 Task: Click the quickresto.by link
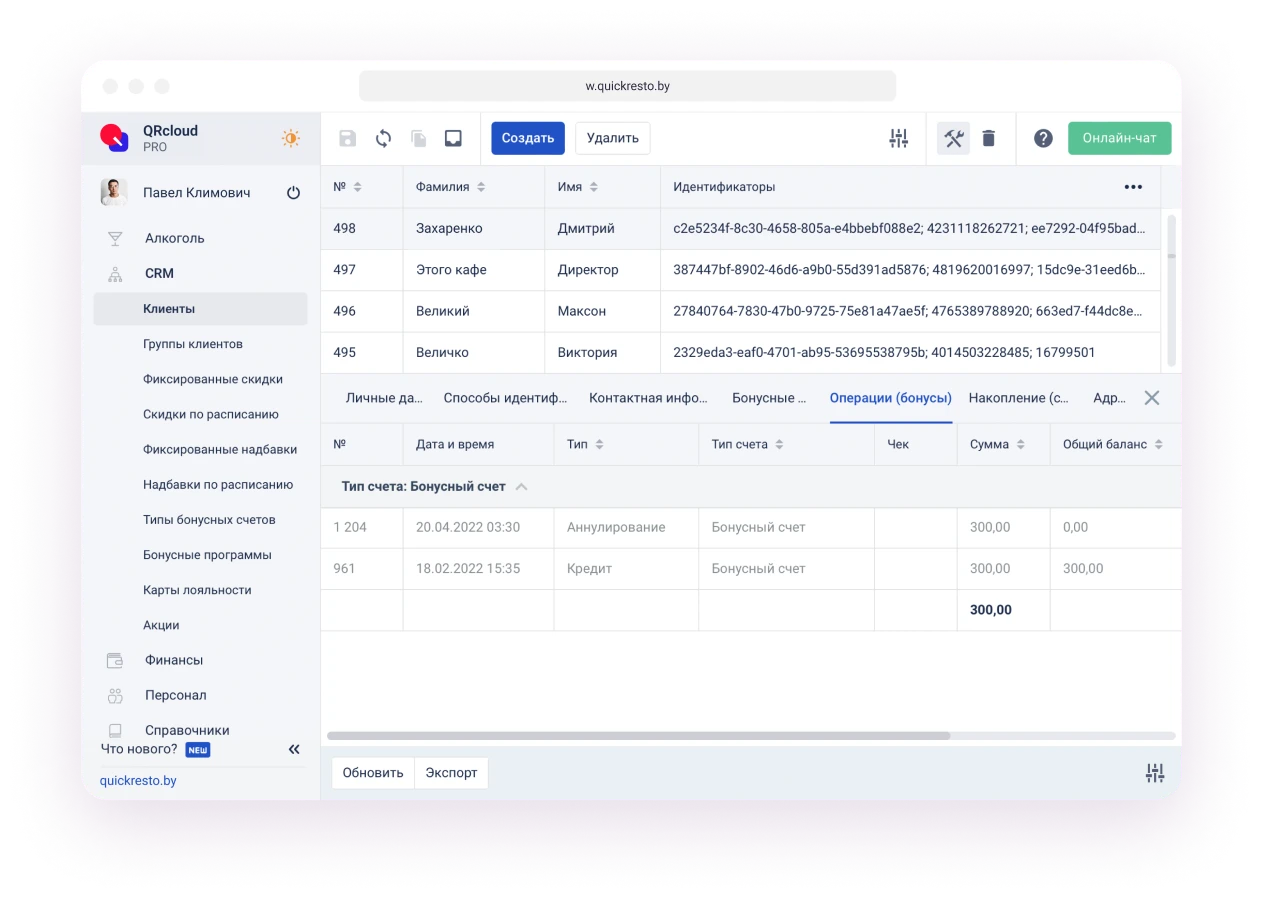point(138,780)
